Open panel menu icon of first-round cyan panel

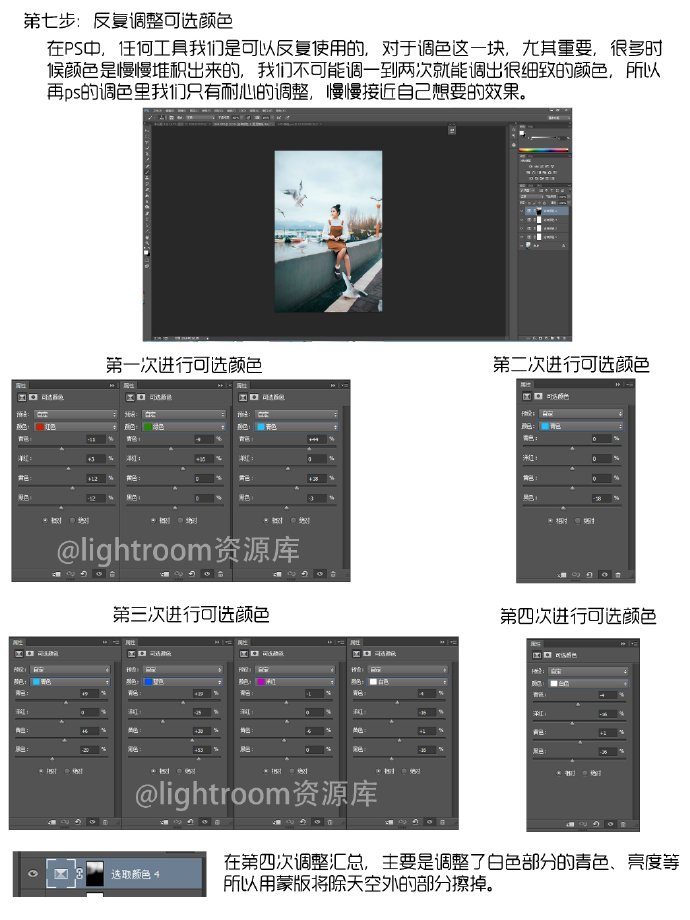(x=344, y=385)
